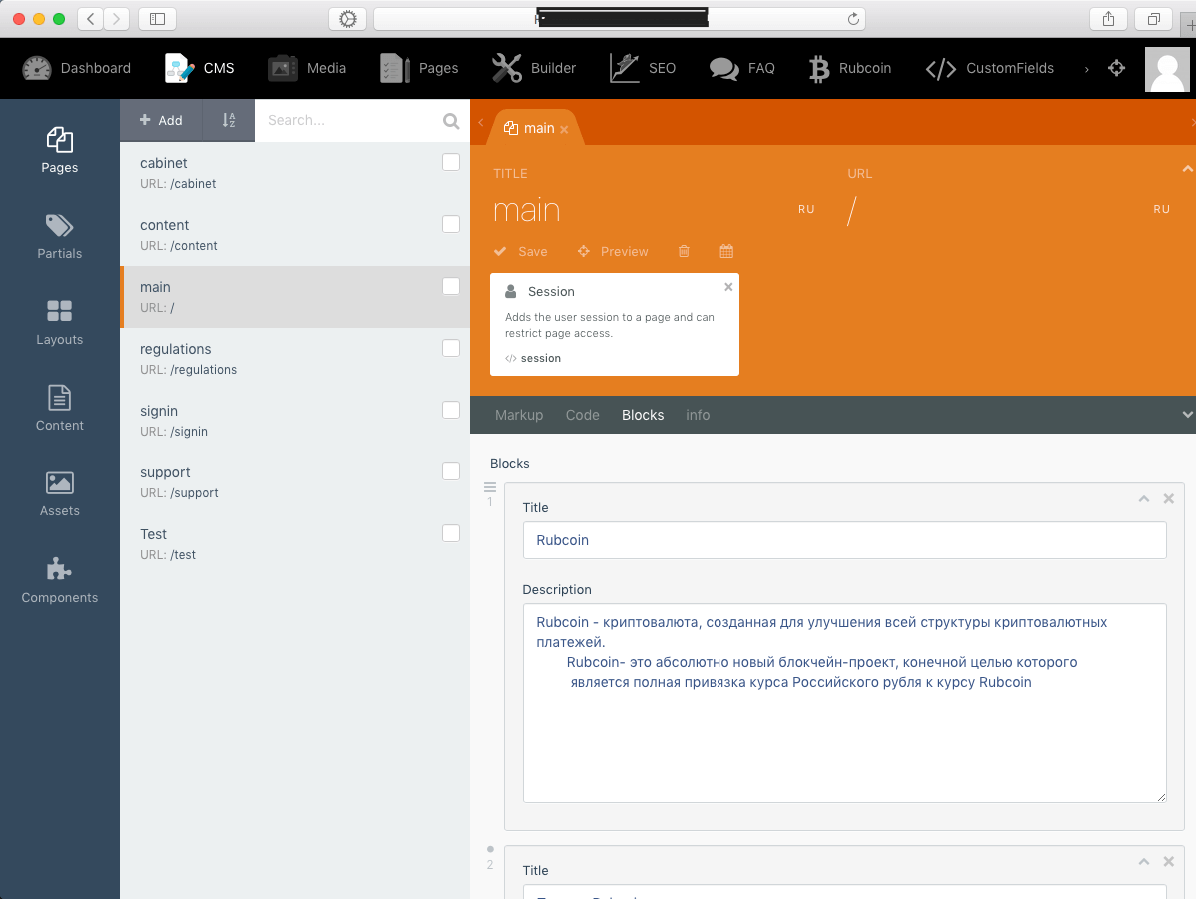Open the SEO section
This screenshot has width=1196, height=899.
pos(643,69)
